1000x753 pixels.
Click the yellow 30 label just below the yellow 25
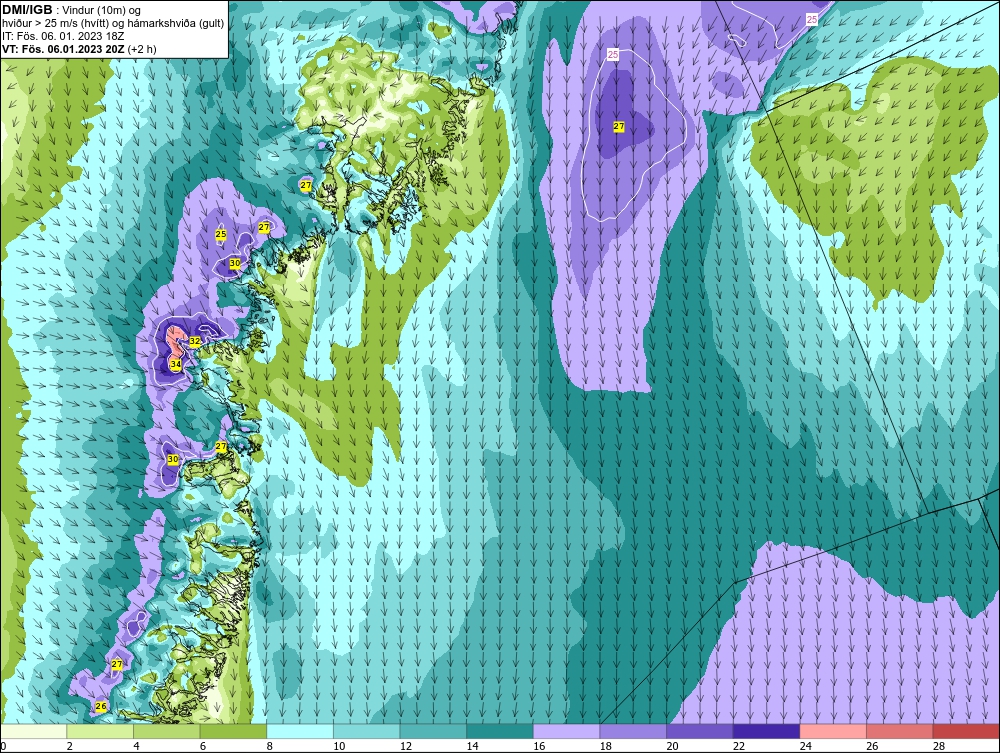[x=235, y=263]
